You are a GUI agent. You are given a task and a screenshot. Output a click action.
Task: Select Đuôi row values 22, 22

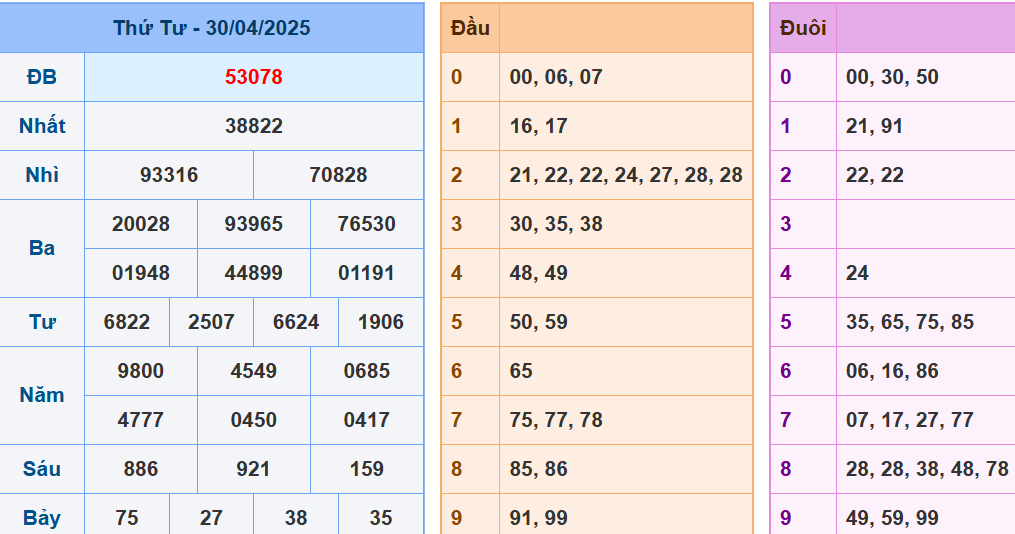[875, 175]
